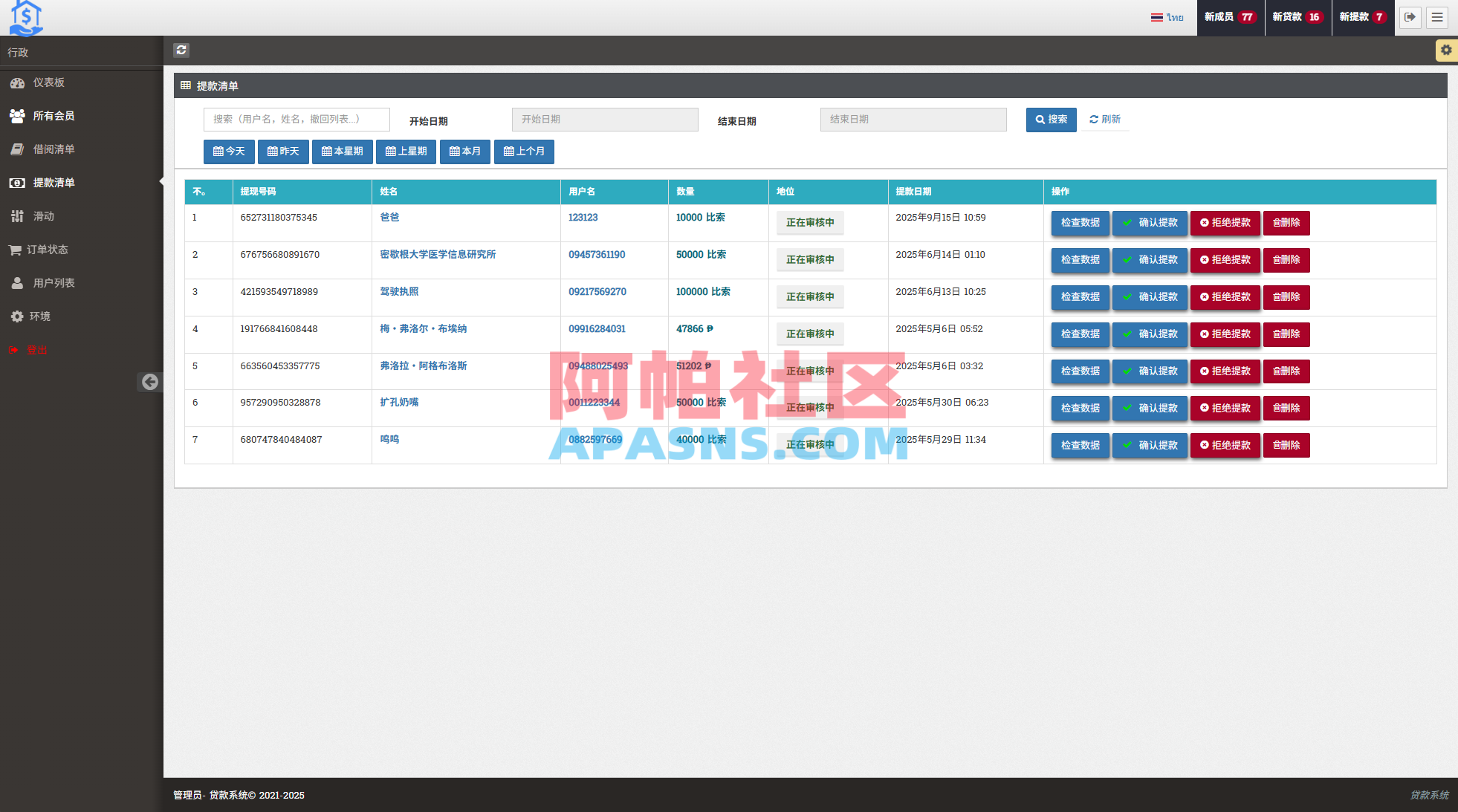
Task: Select 滑动 in the sidebar
Action: [x=45, y=216]
